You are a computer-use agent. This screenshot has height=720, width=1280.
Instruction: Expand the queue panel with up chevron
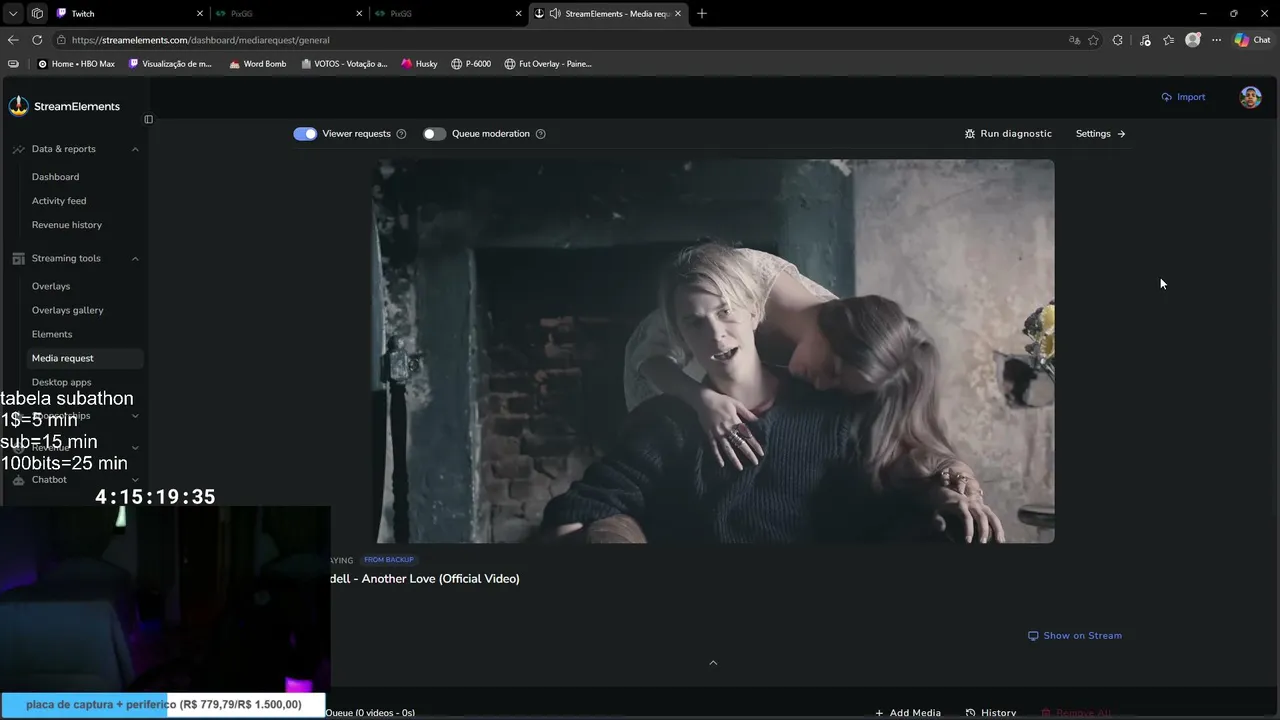[713, 663]
